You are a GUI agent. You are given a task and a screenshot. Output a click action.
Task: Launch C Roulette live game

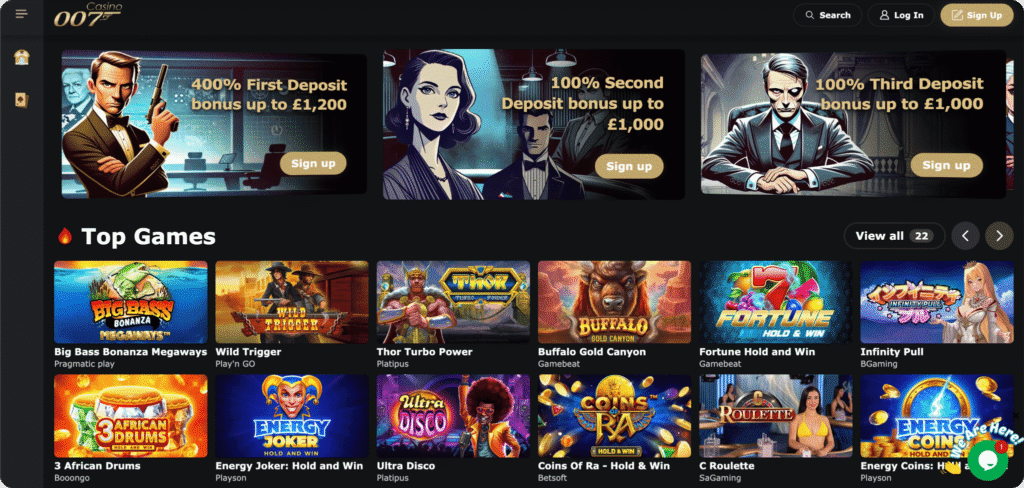tap(776, 416)
